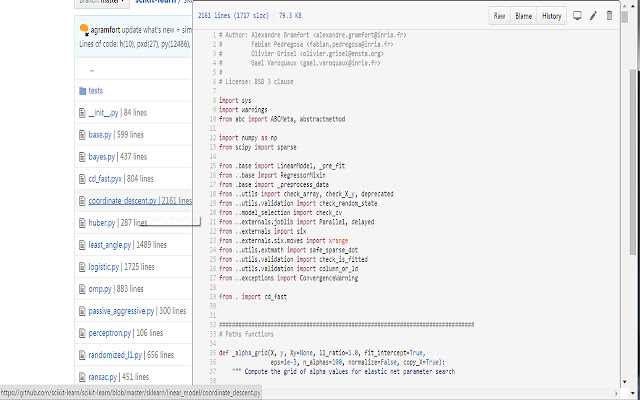Open the desktop view icon next to History
The height and width of the screenshot is (400, 640).
577,16
